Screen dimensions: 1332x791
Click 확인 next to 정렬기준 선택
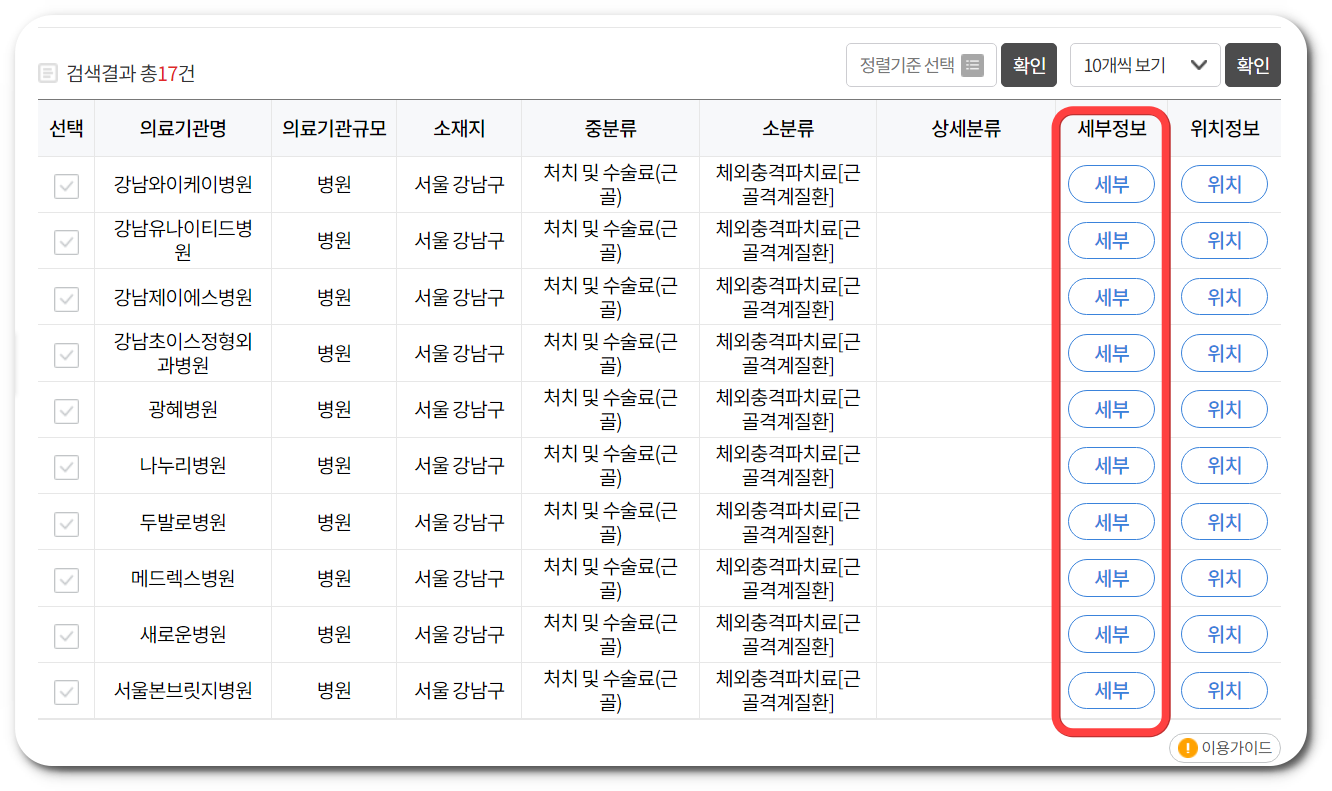pyautogui.click(x=1029, y=65)
